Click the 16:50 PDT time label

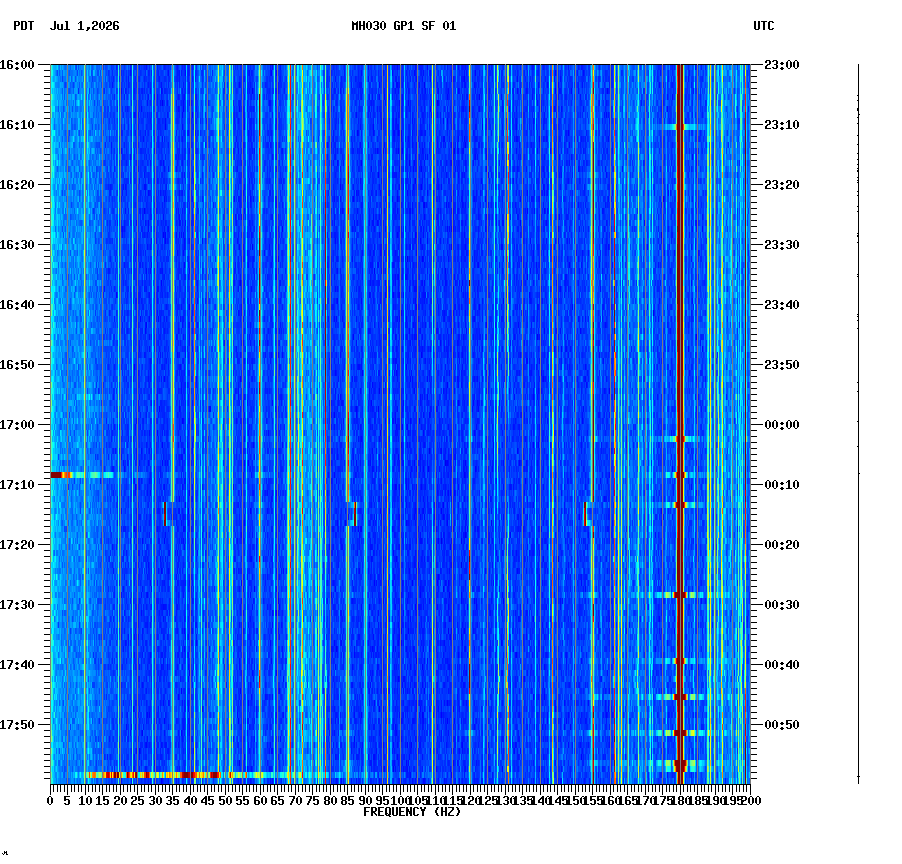(x=17, y=365)
